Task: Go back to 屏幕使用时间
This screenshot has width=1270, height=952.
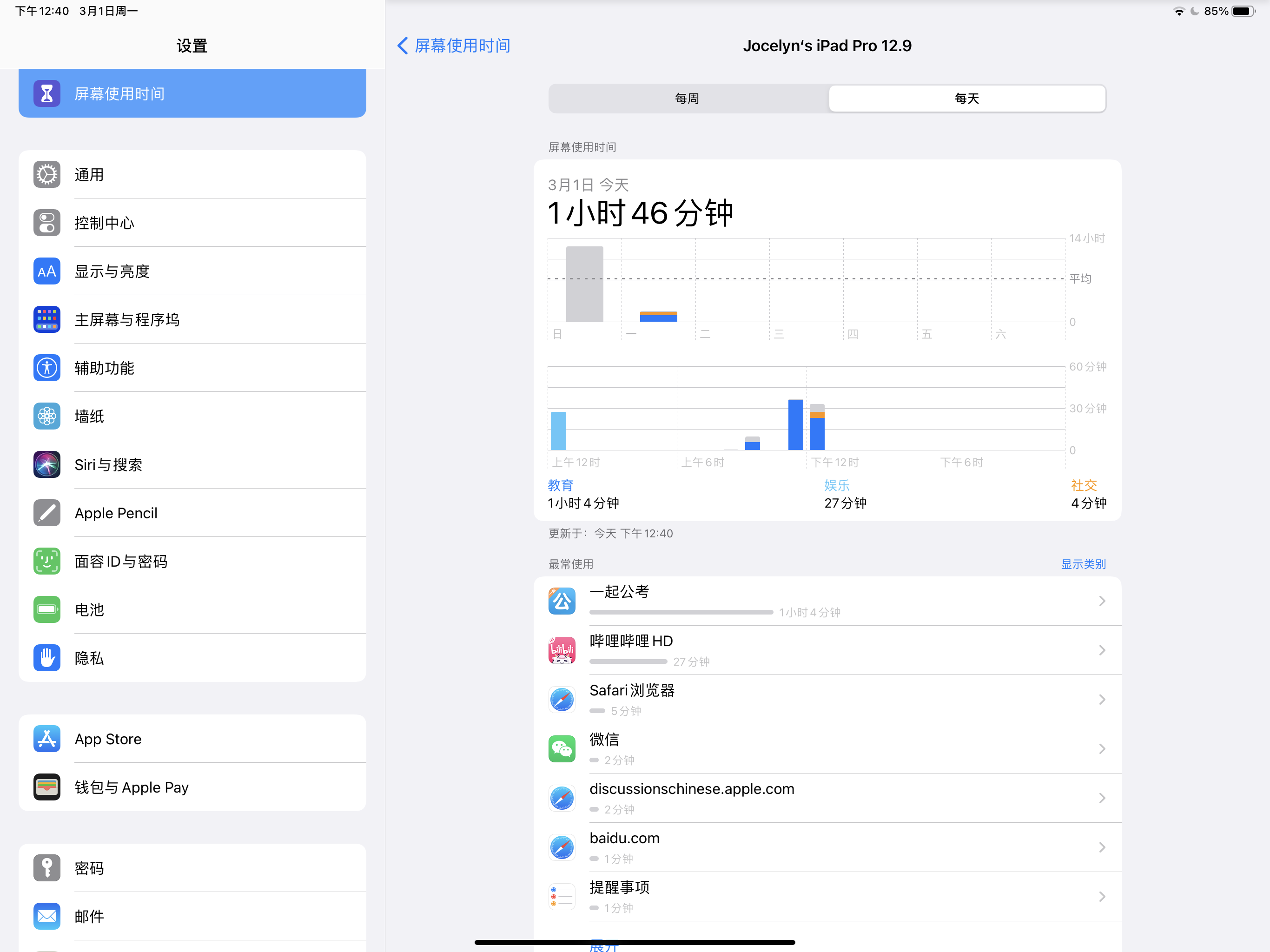Action: coord(454,46)
